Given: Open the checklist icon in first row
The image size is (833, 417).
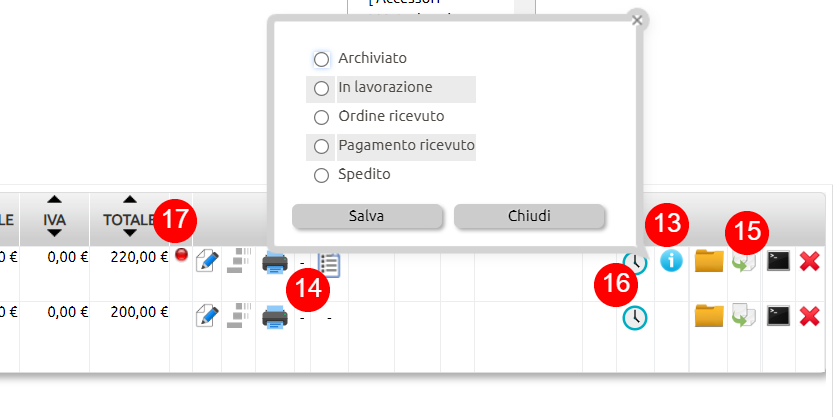Looking at the screenshot, I should pos(329,265).
